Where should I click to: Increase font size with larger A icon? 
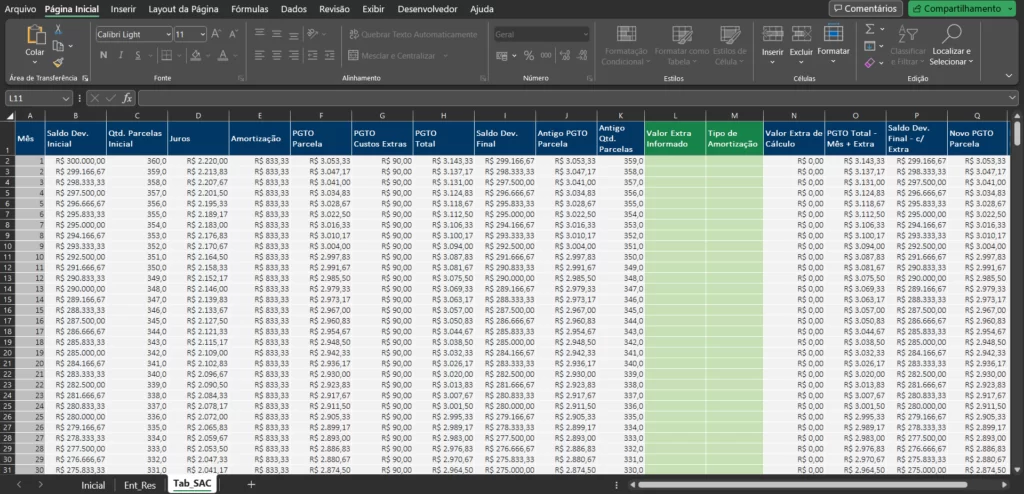[216, 34]
